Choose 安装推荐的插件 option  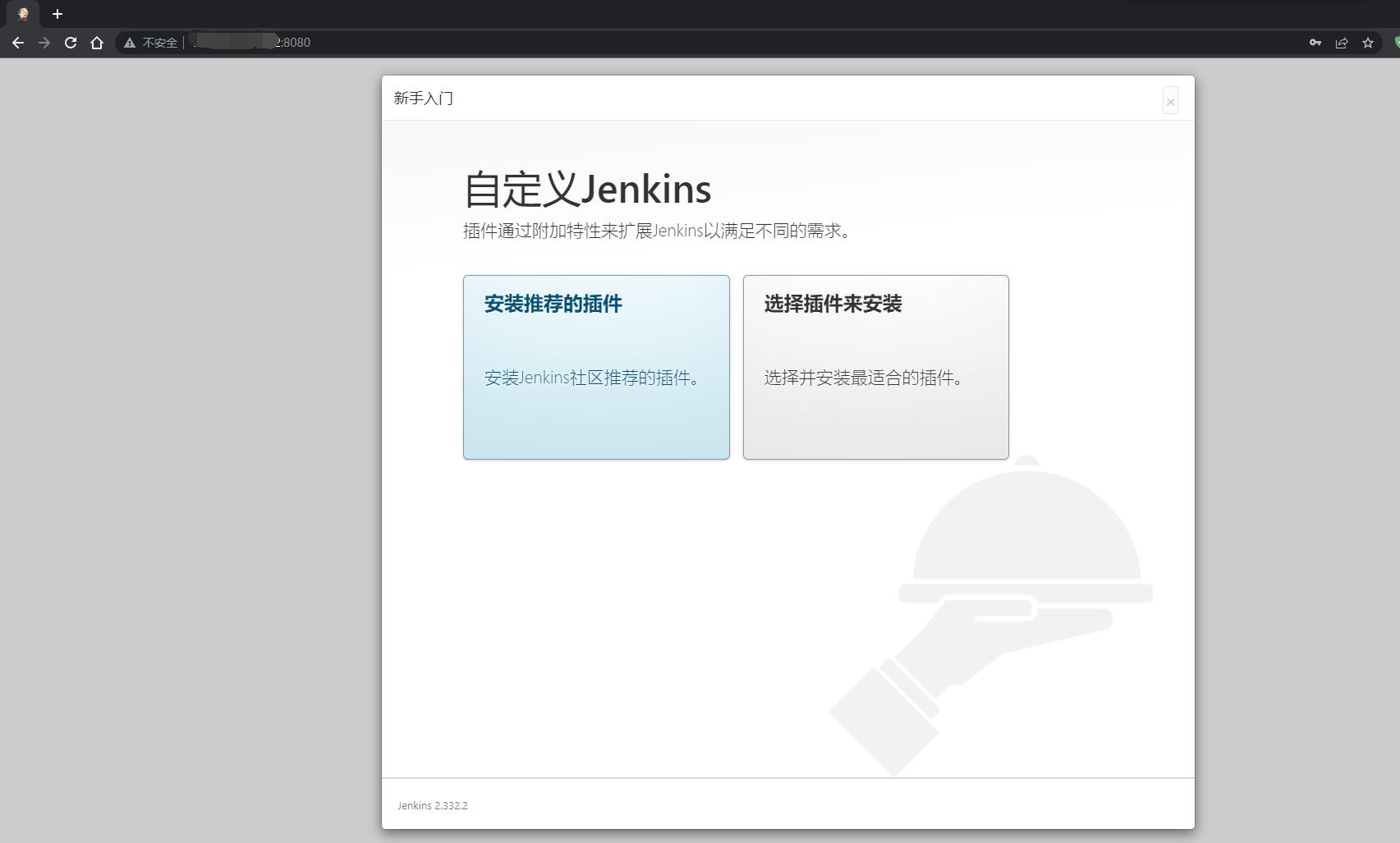click(596, 367)
